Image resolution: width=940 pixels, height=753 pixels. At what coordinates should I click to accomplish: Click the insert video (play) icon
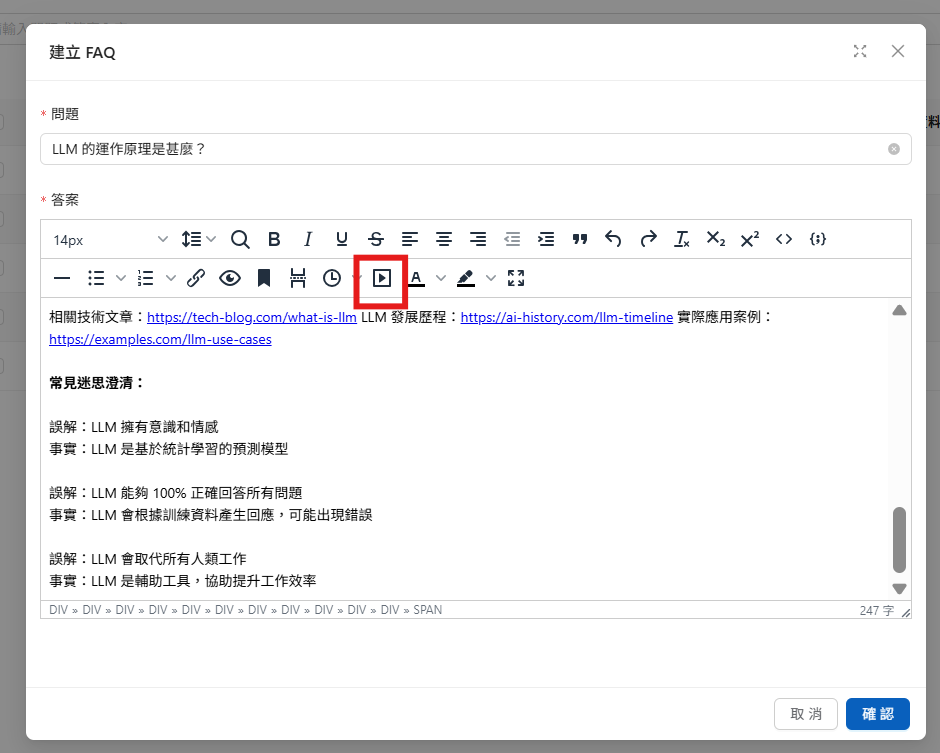381,278
